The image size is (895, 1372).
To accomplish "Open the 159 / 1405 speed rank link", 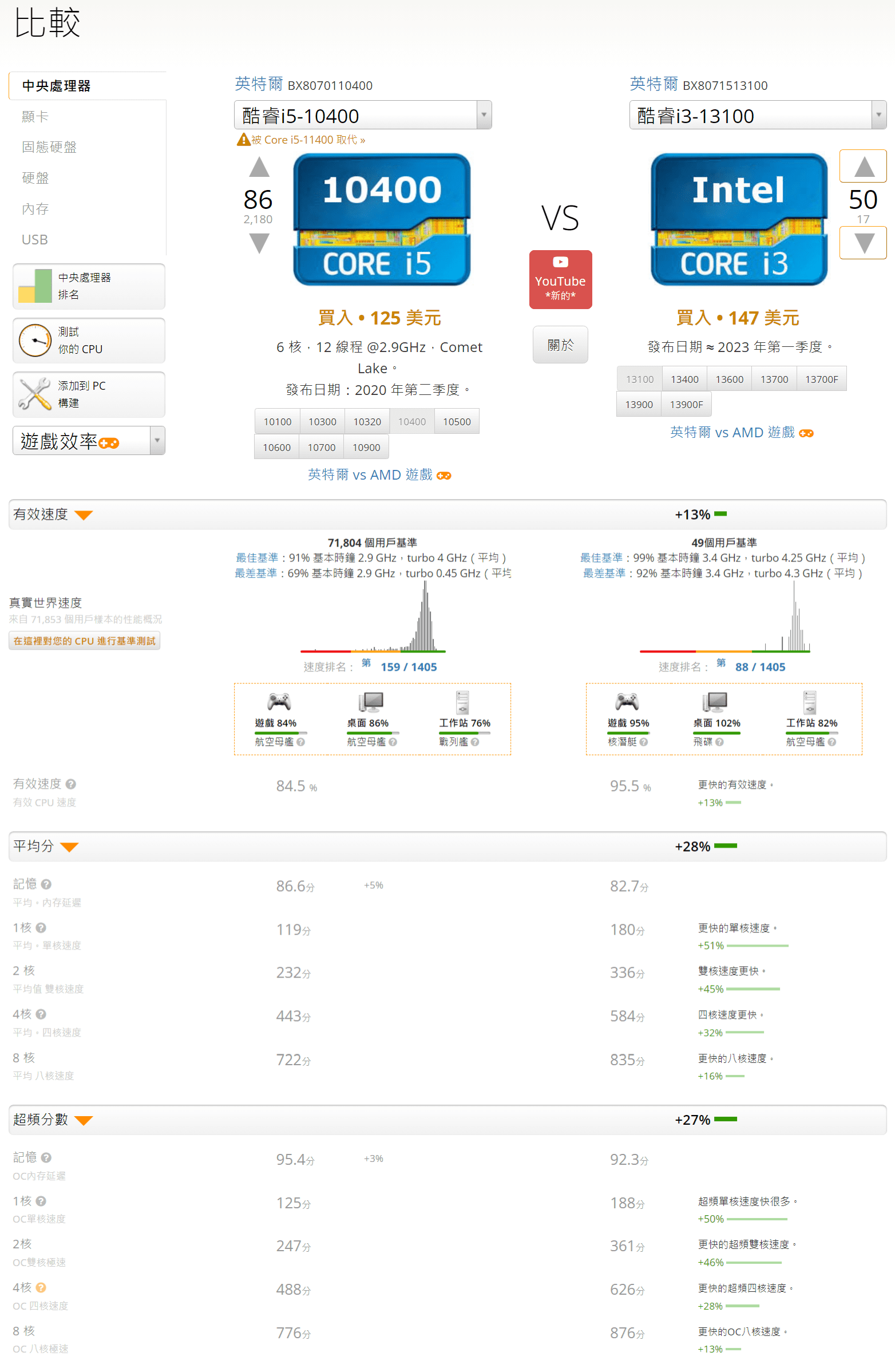I will [409, 667].
